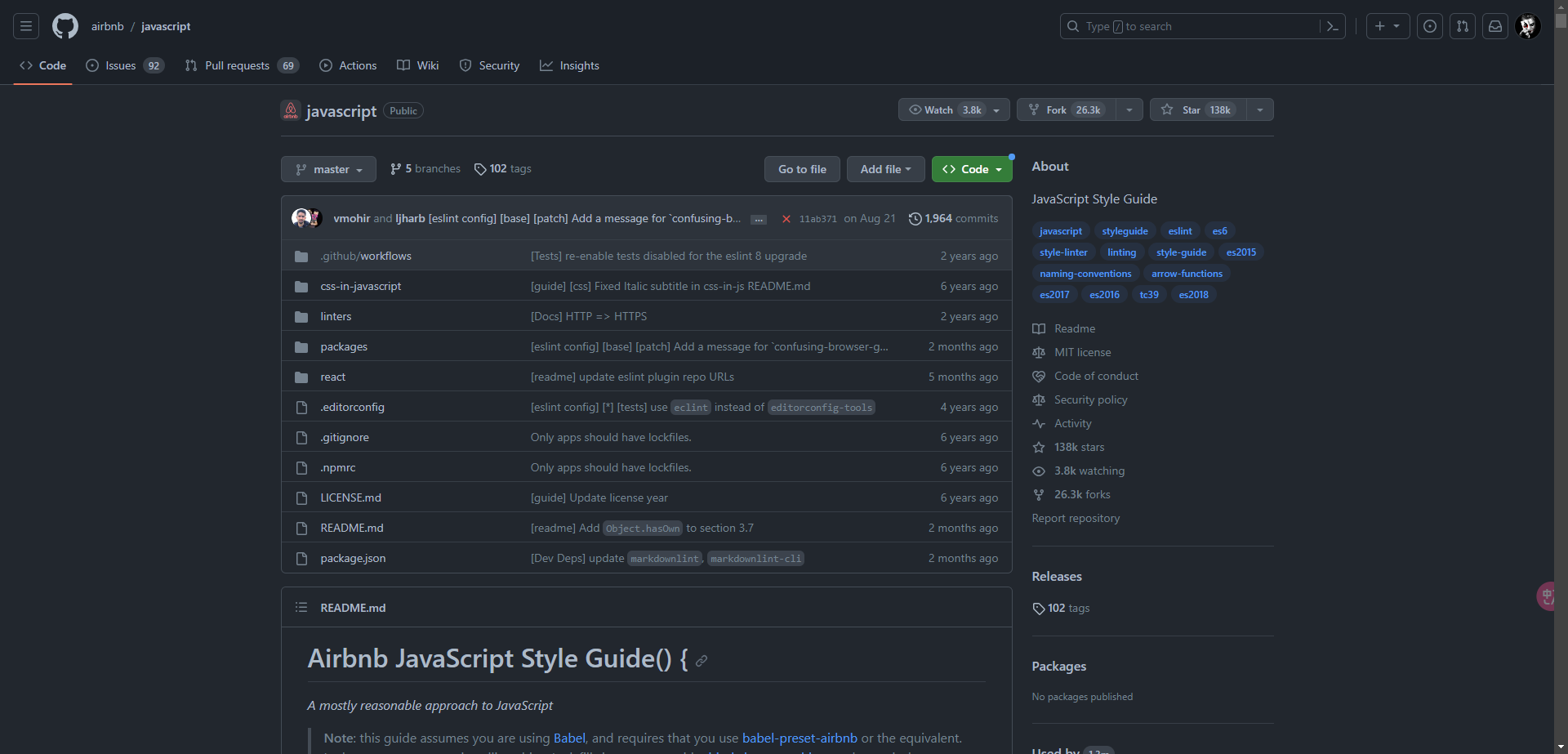The width and height of the screenshot is (1568, 754).
Task: Switch to the Code tab
Action: (43, 65)
